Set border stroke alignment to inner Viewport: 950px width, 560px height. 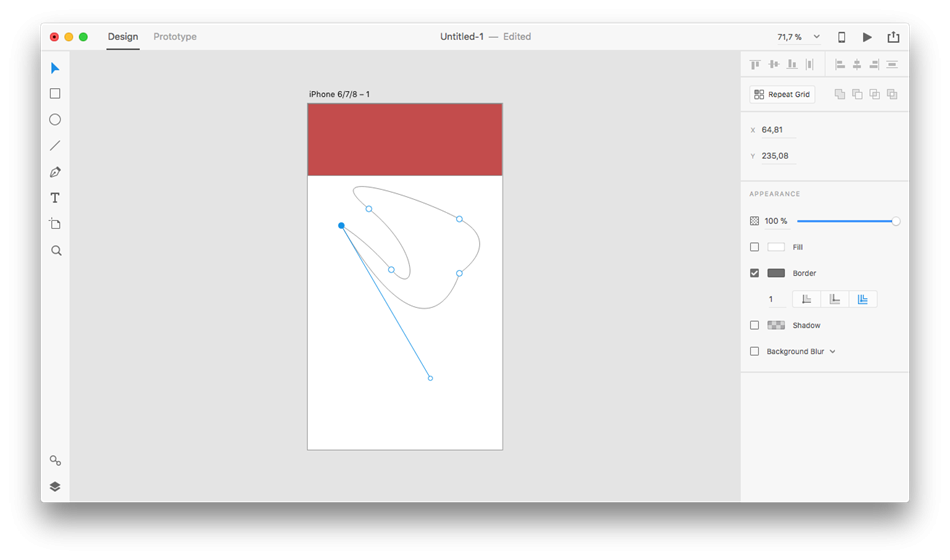pyautogui.click(x=806, y=299)
